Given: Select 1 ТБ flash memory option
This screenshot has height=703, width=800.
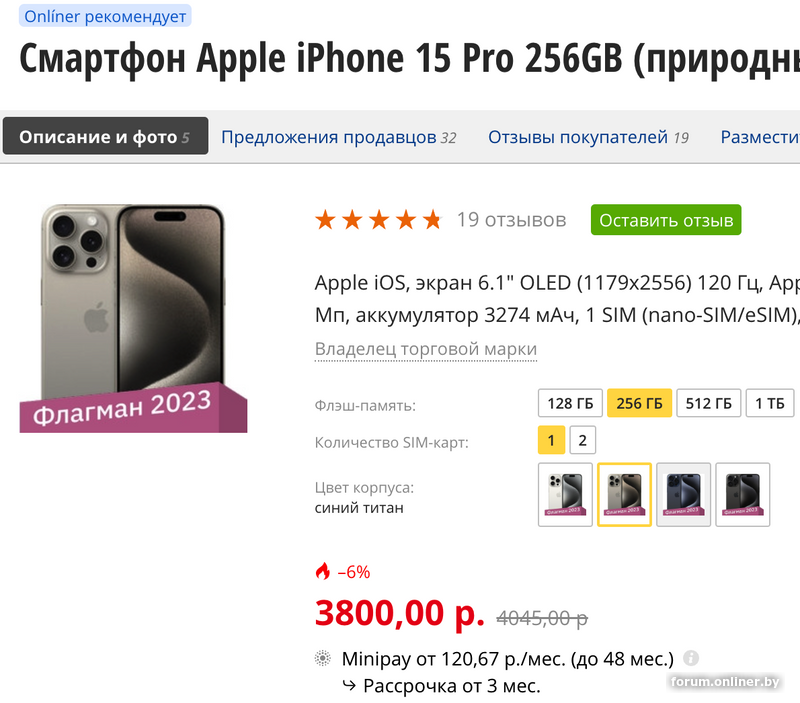Looking at the screenshot, I should (769, 403).
